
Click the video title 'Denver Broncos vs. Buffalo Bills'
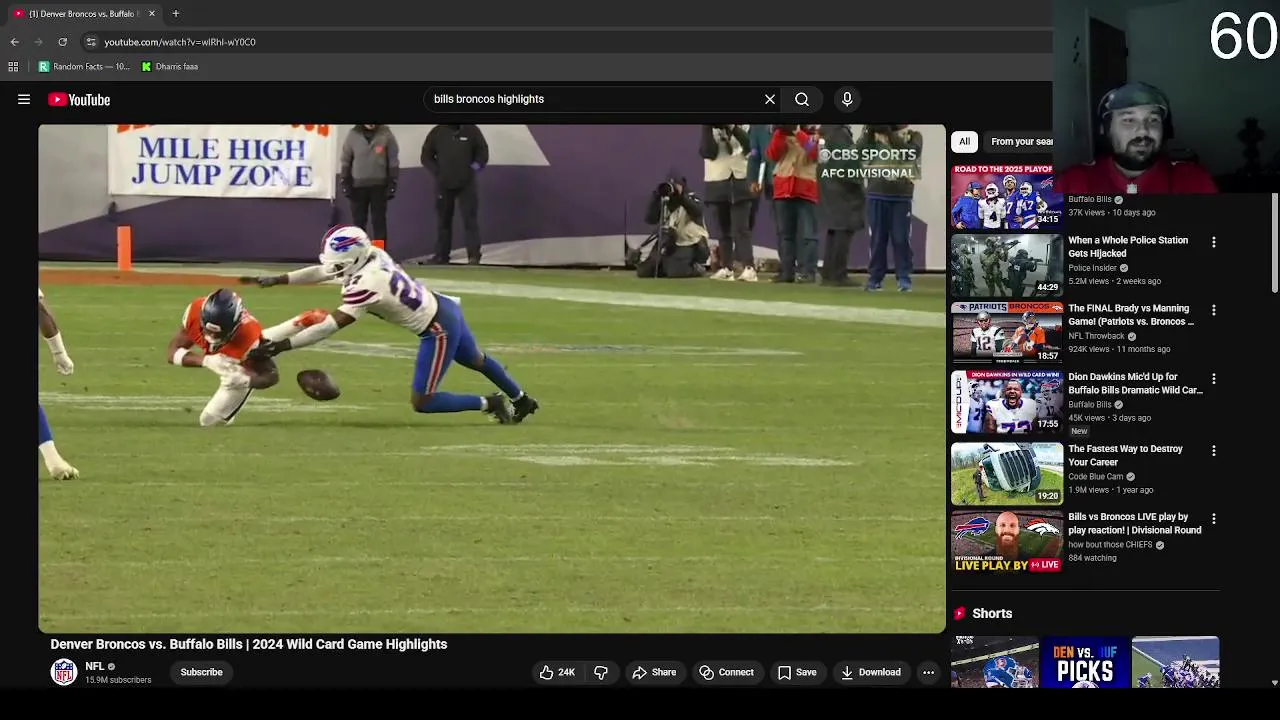pos(249,644)
